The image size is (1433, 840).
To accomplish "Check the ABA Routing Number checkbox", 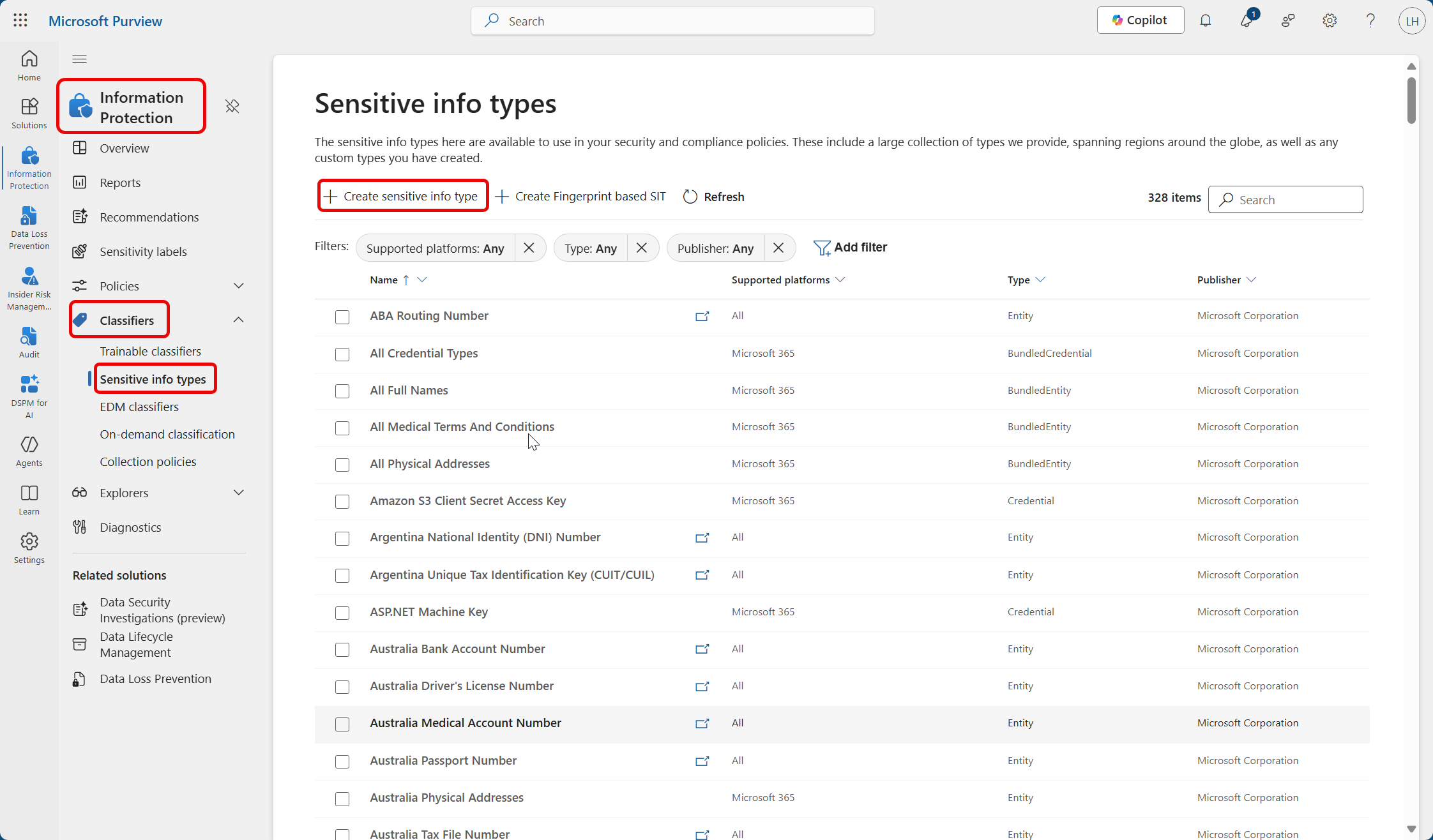I will coord(342,317).
